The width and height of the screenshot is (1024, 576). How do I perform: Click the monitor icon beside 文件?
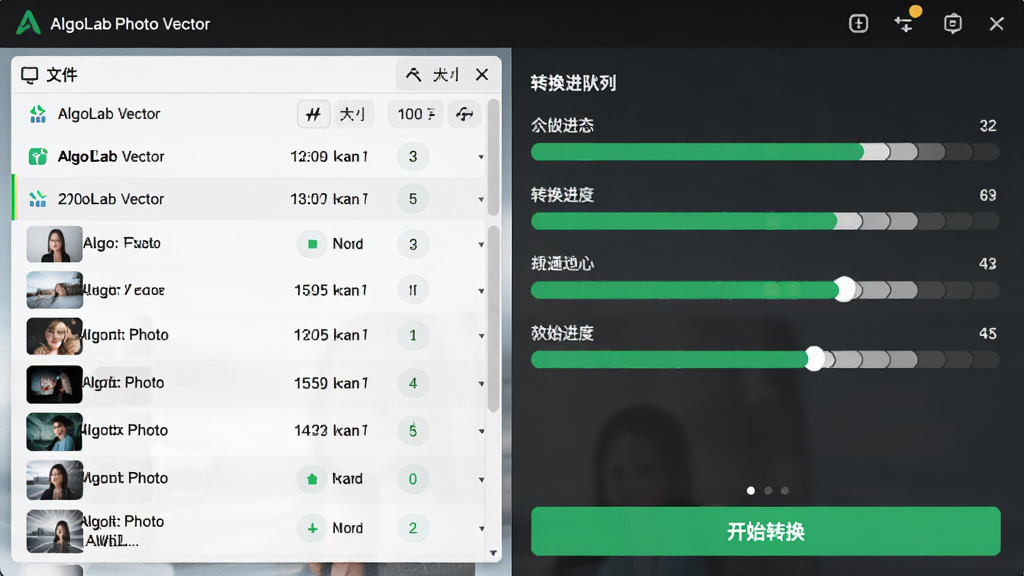click(29, 75)
